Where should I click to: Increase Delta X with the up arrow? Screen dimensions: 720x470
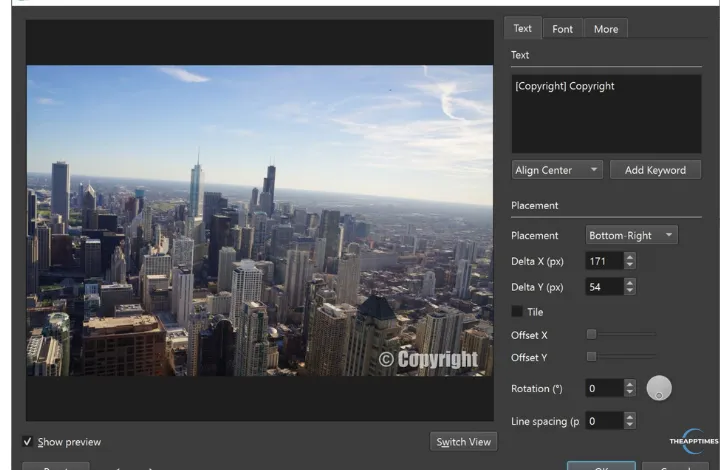click(629, 256)
